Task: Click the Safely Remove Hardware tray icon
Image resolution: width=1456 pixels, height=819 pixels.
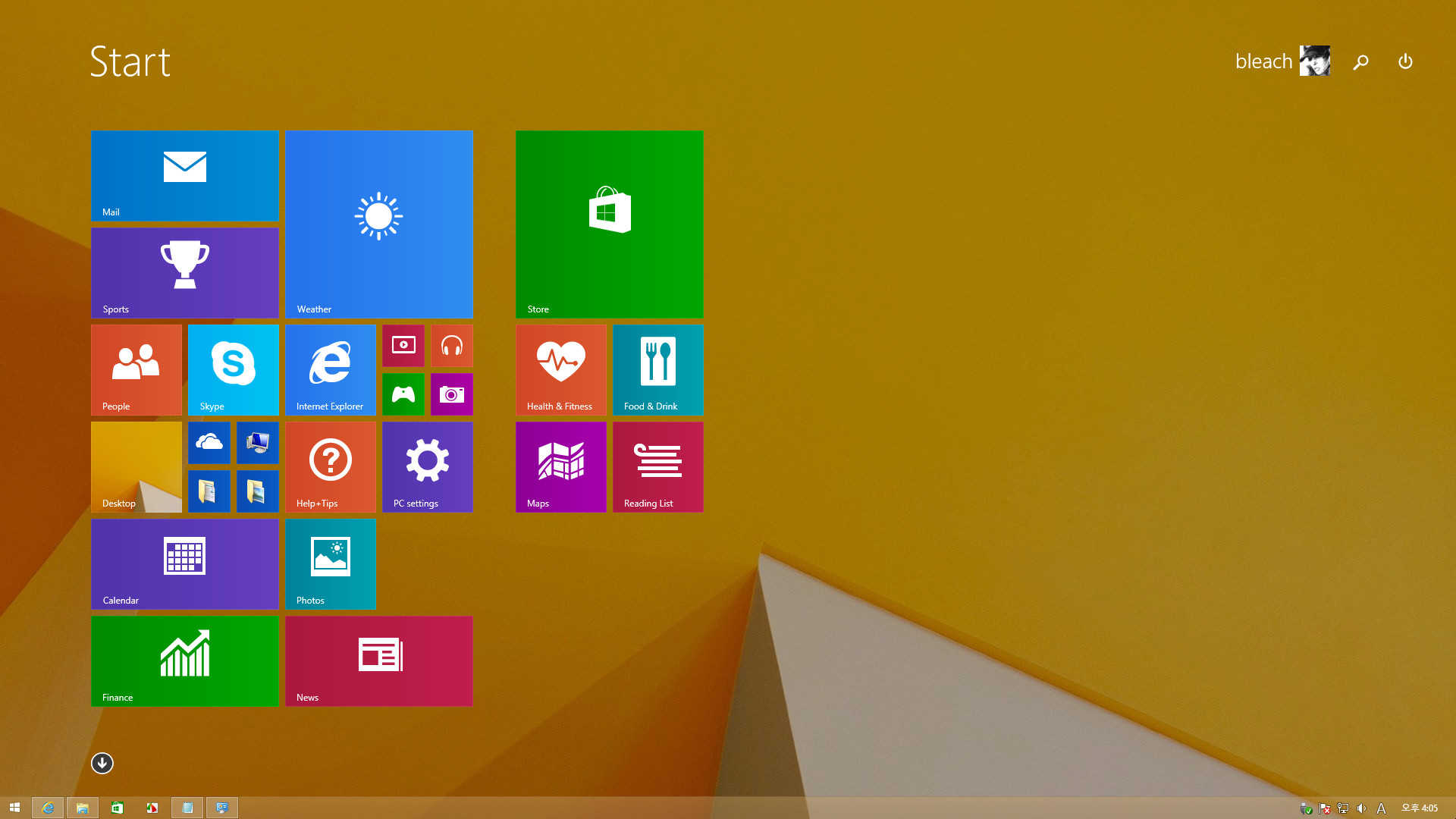Action: point(1307,808)
